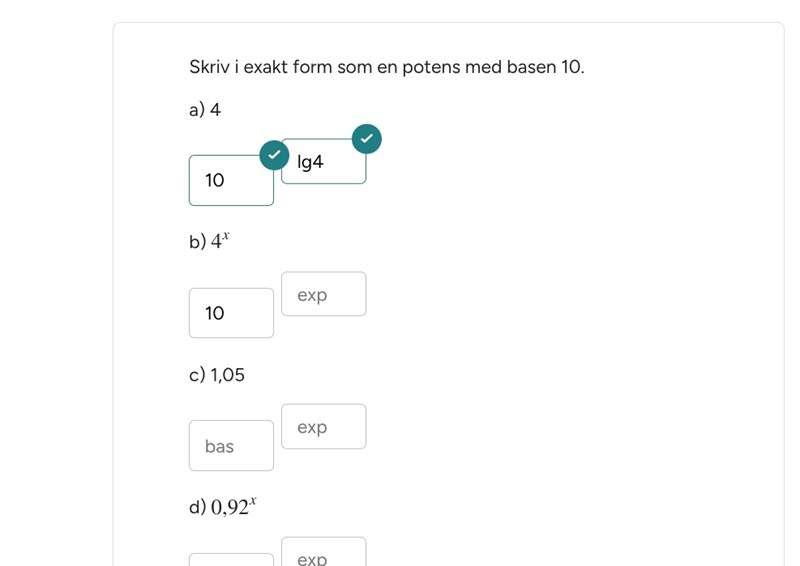The height and width of the screenshot is (566, 800).
Task: Click the exp field under part d)
Action: tap(324, 555)
